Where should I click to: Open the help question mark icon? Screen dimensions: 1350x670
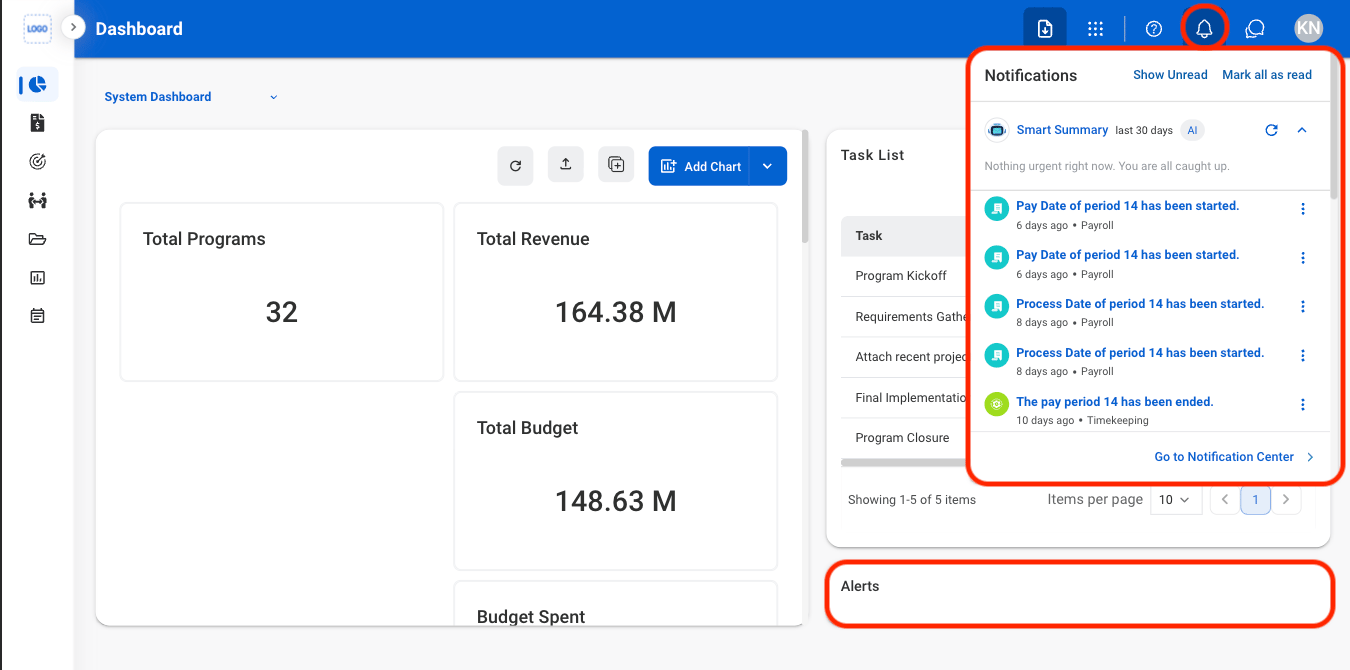click(1154, 29)
